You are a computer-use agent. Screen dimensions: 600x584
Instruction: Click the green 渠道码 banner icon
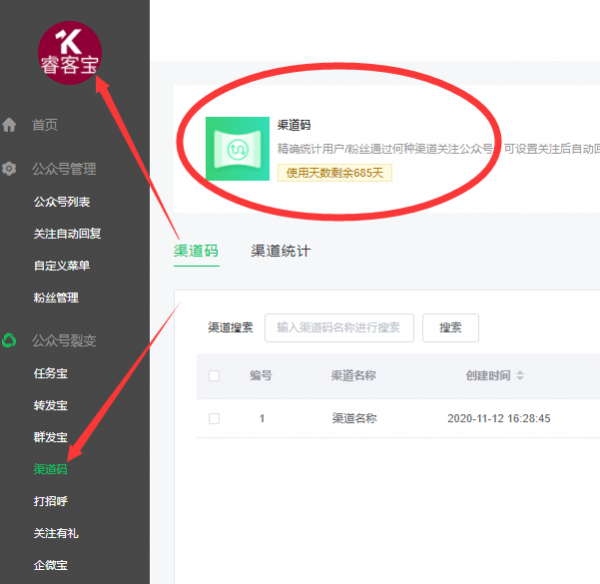point(237,149)
